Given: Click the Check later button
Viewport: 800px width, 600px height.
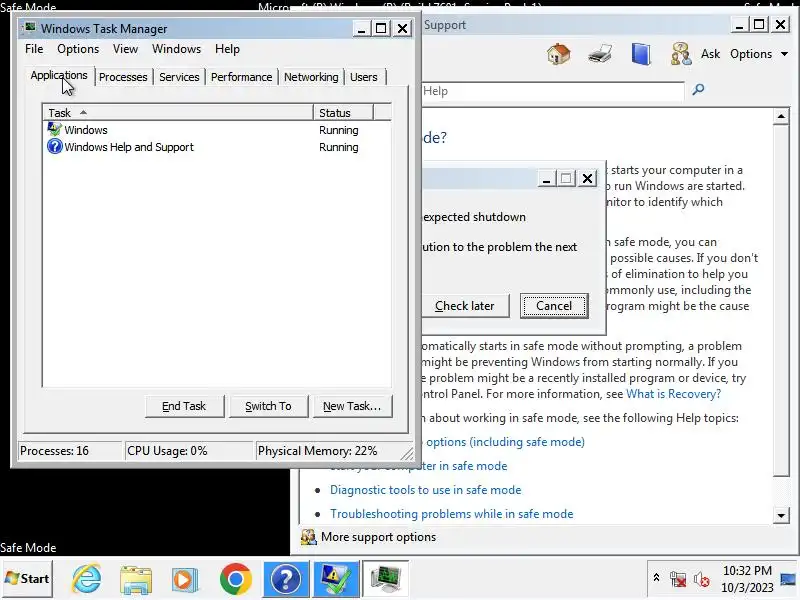Looking at the screenshot, I should click(465, 306).
